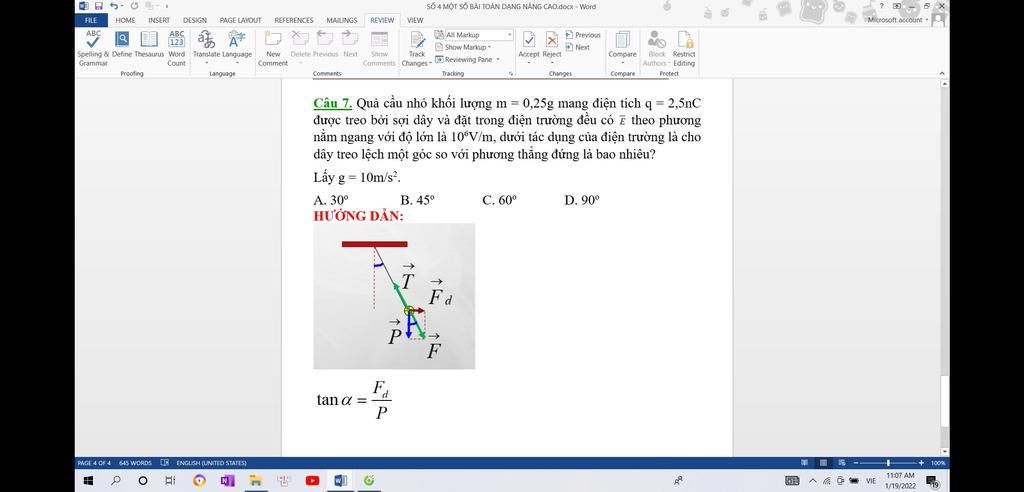Open the Reviewing Pane
The height and width of the screenshot is (492, 1024).
point(464,59)
